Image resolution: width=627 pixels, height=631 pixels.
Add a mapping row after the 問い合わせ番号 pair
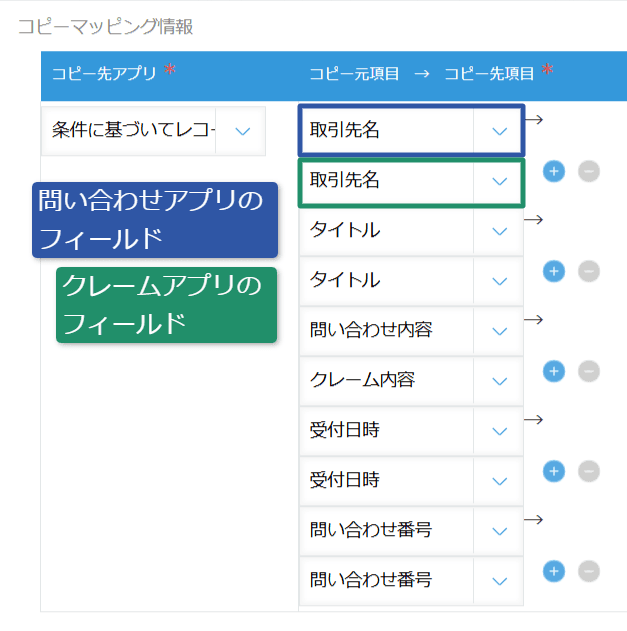554,571
